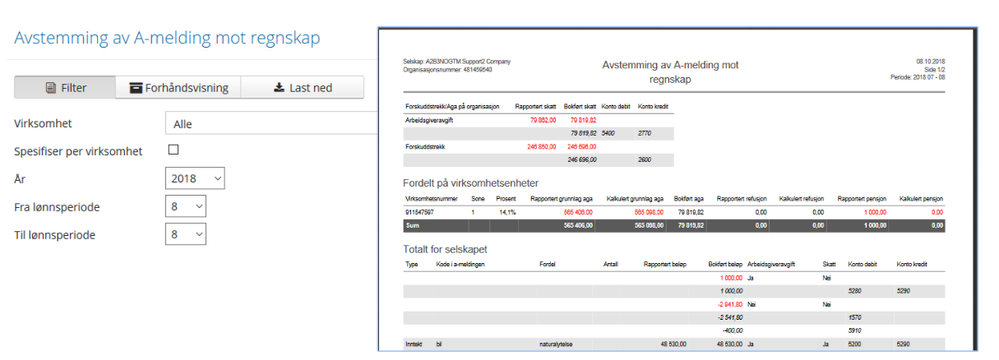Open the Filter tab
Viewport: 999px width, 360px height.
pos(64,87)
